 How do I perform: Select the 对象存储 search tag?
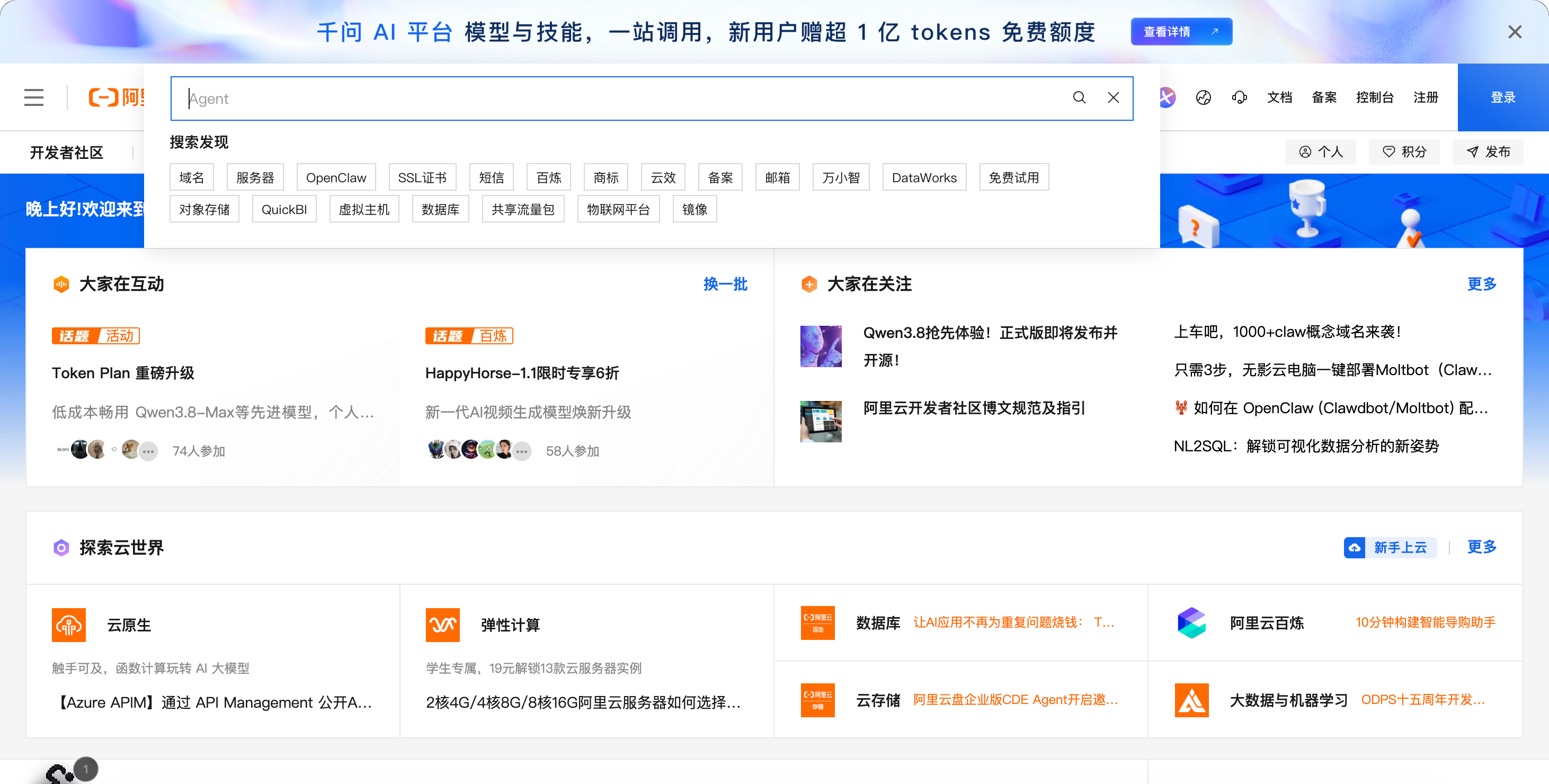coord(204,209)
